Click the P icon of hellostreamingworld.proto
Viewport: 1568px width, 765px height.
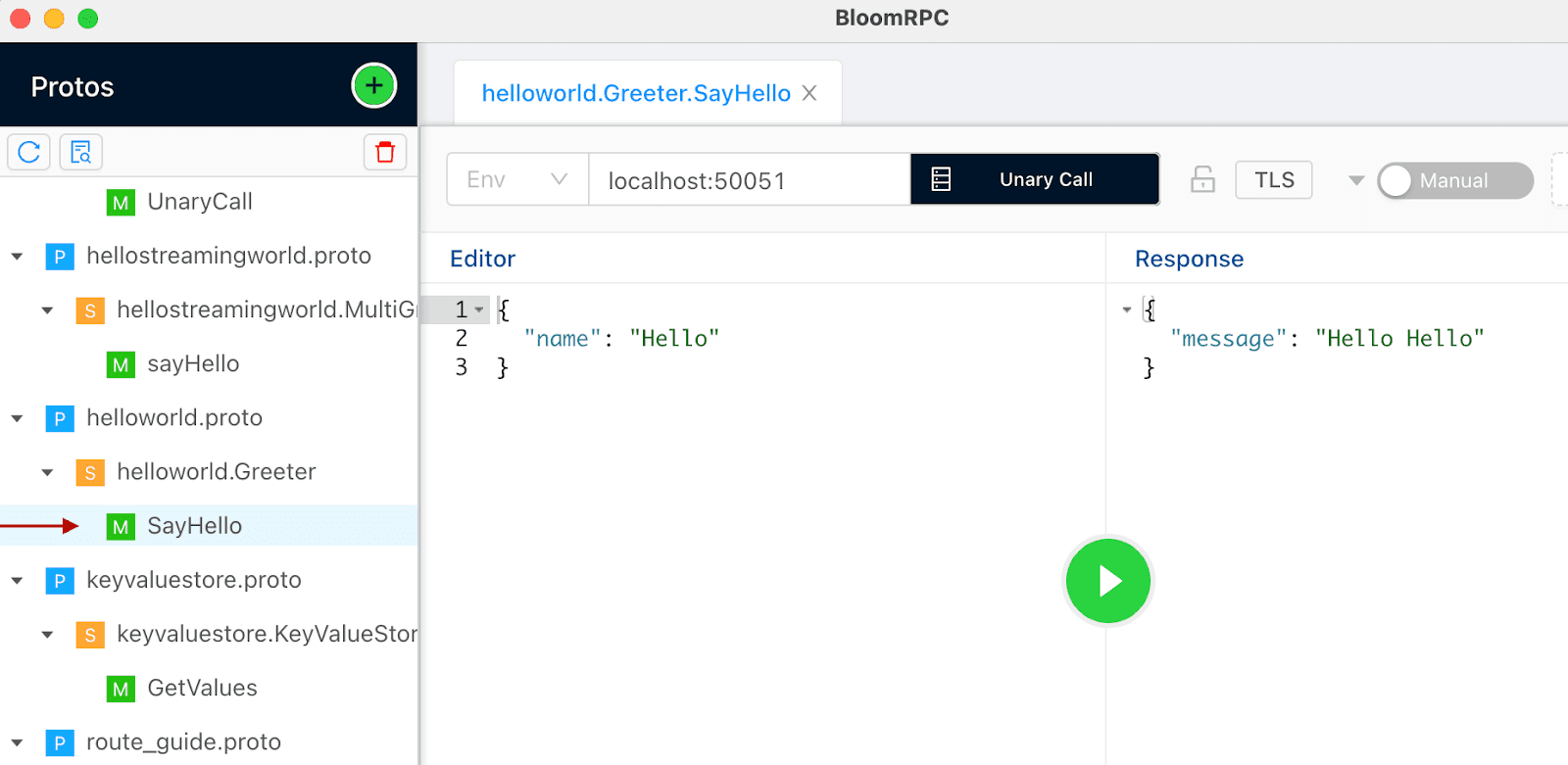(60, 257)
